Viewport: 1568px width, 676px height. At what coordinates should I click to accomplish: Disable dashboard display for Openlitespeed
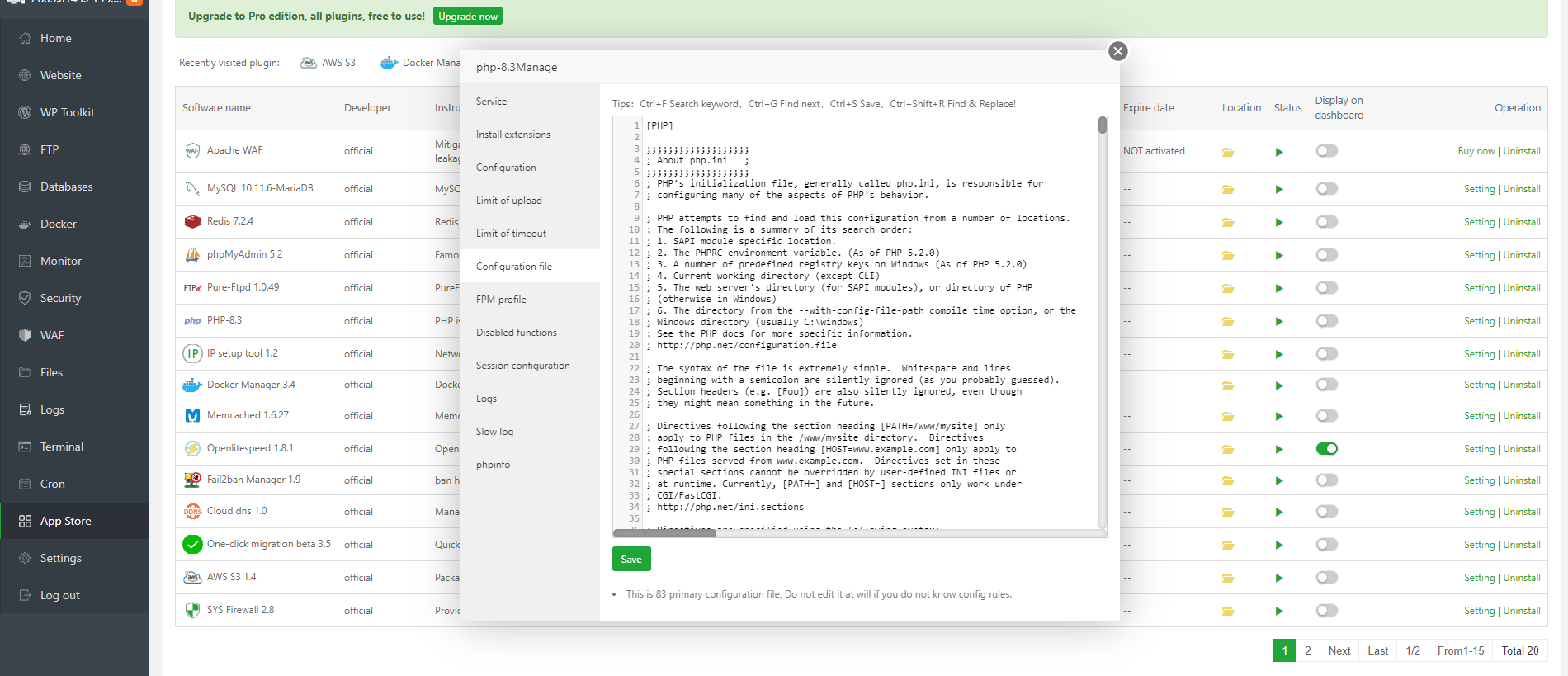click(1327, 449)
